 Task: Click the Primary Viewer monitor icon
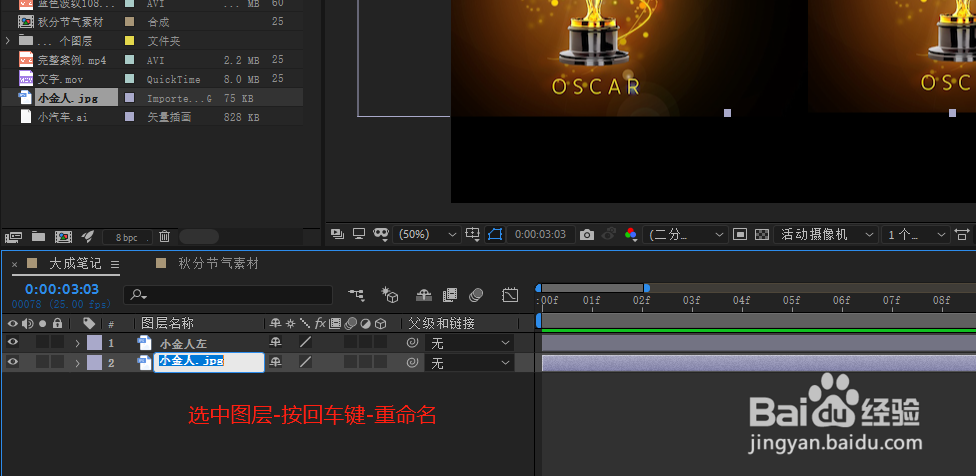359,234
